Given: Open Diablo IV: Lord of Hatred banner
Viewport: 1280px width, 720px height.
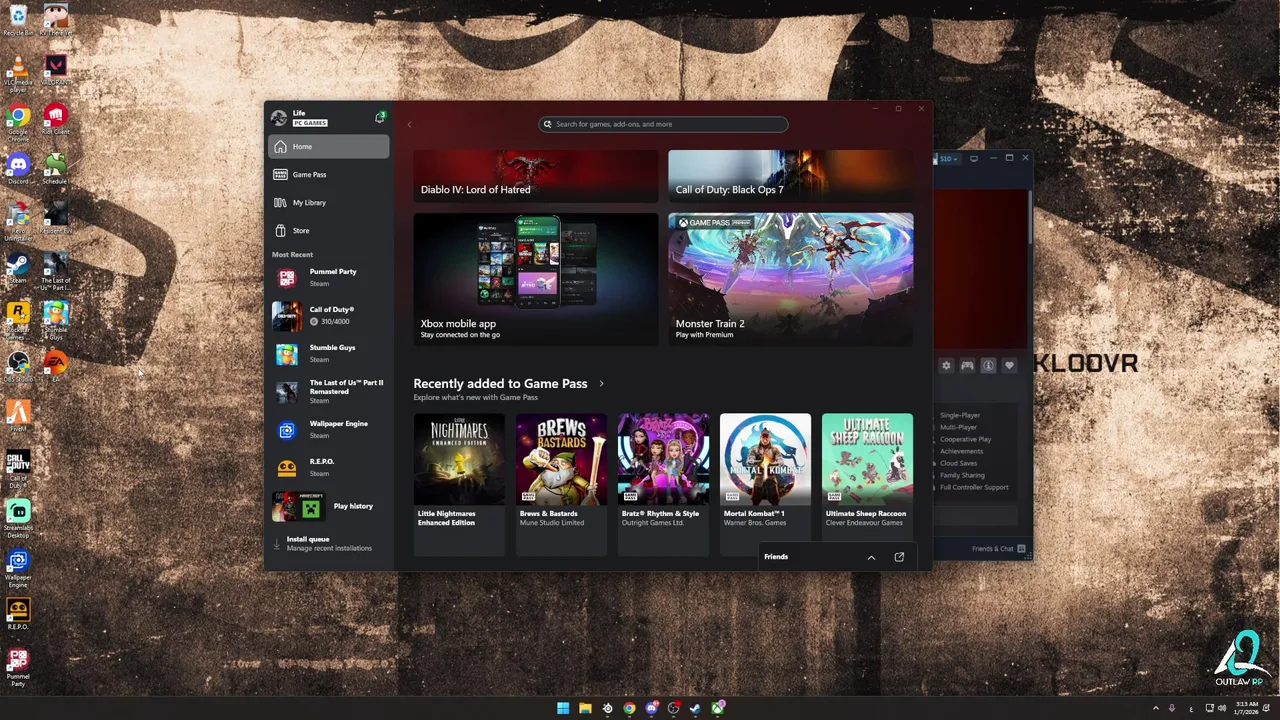Looking at the screenshot, I should 536,177.
